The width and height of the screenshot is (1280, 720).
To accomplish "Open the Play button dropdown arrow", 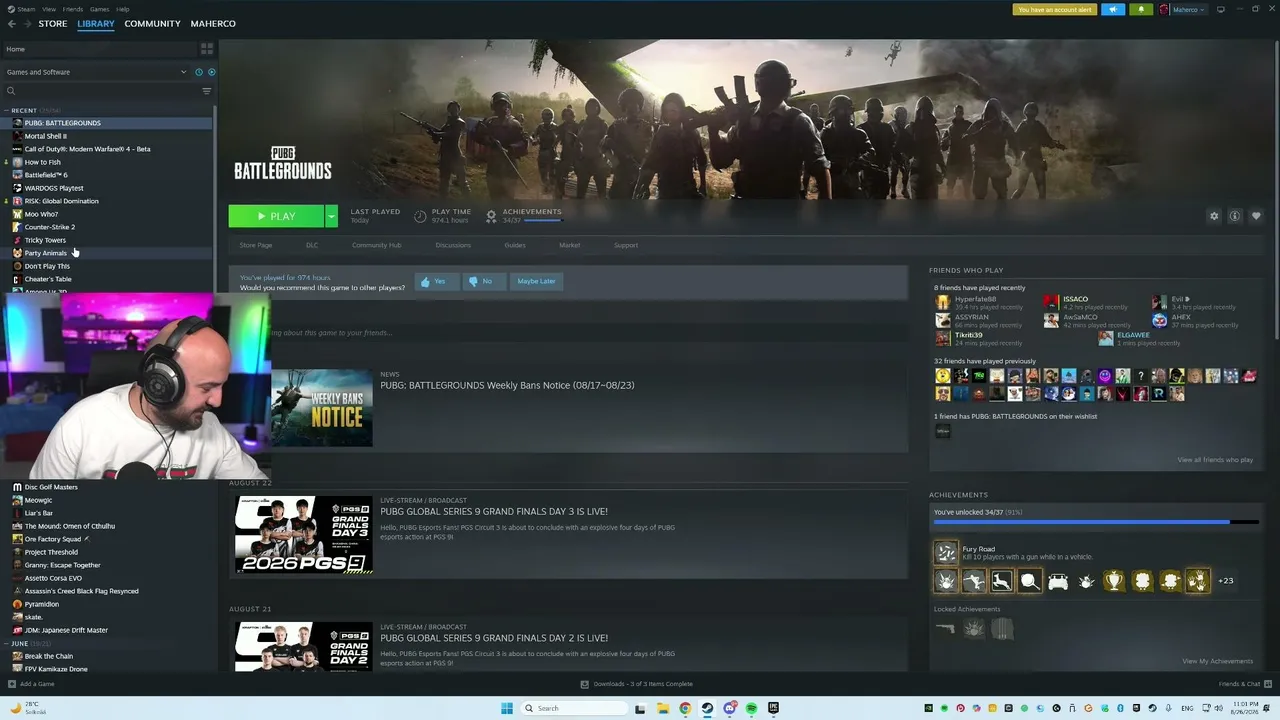I will (331, 216).
